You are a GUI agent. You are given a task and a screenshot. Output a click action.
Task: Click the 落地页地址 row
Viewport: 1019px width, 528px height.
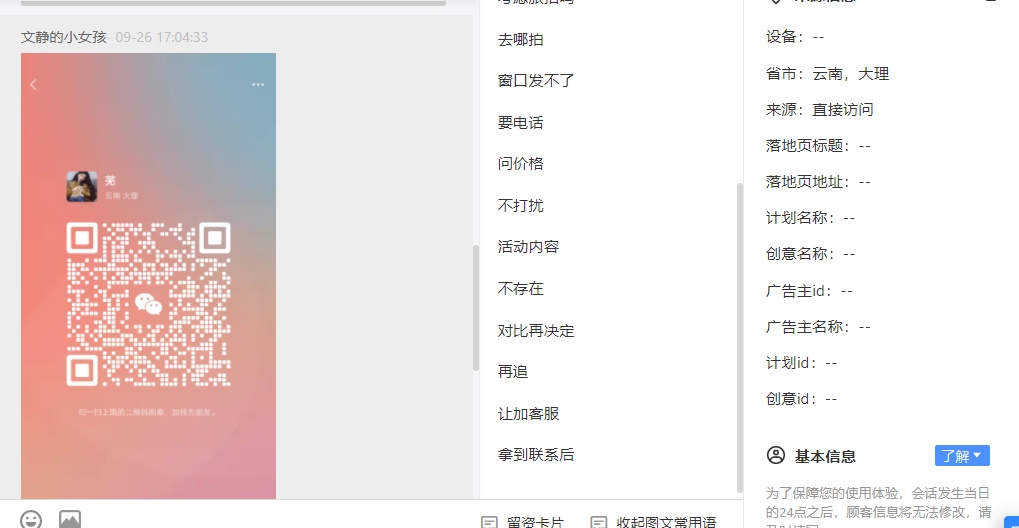[x=818, y=182]
